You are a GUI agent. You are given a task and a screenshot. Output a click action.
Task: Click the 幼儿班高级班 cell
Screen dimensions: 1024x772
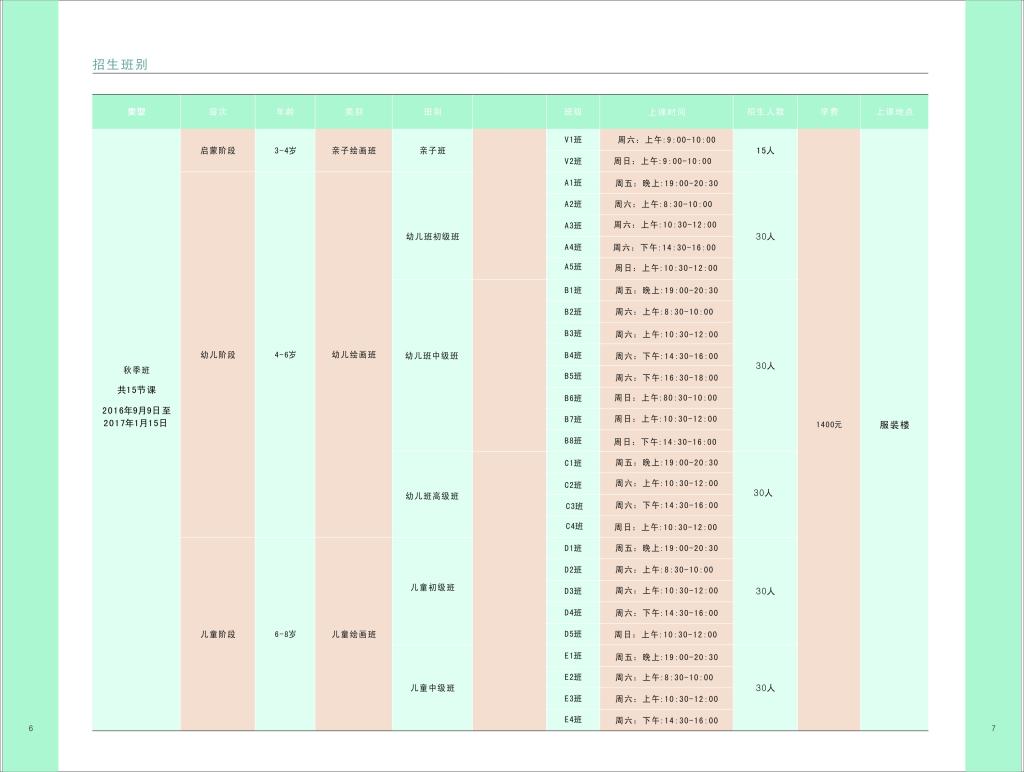[432, 496]
